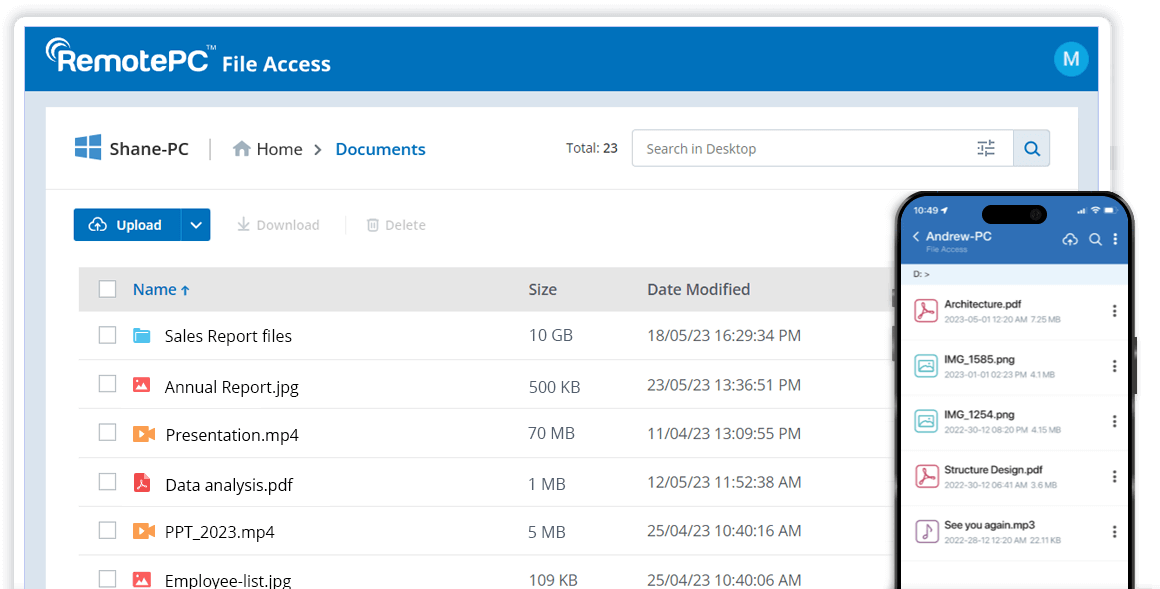
Task: Tap the See you again.mp3 music icon
Action: coord(926,531)
